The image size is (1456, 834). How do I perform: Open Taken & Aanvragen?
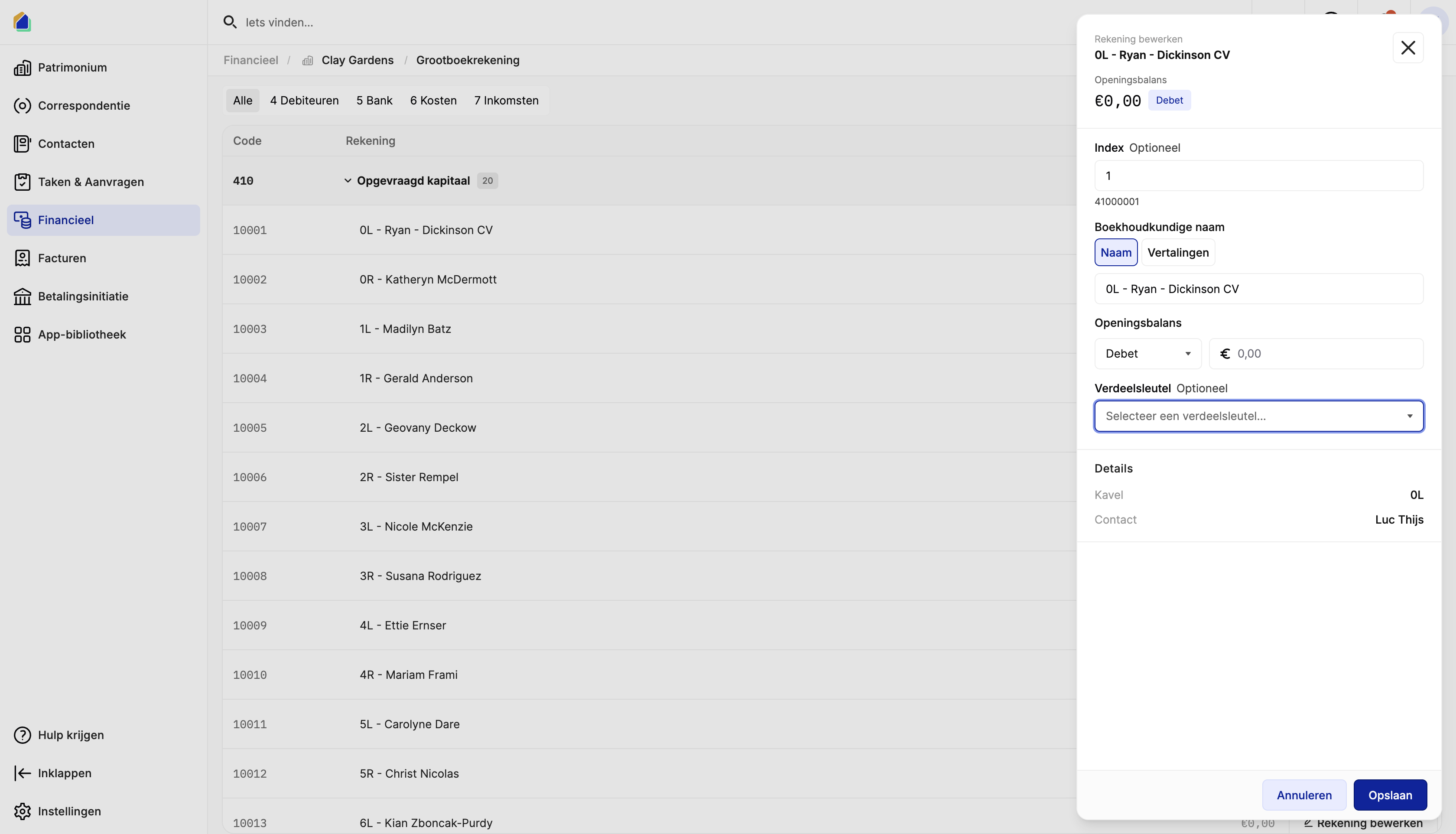104,182
